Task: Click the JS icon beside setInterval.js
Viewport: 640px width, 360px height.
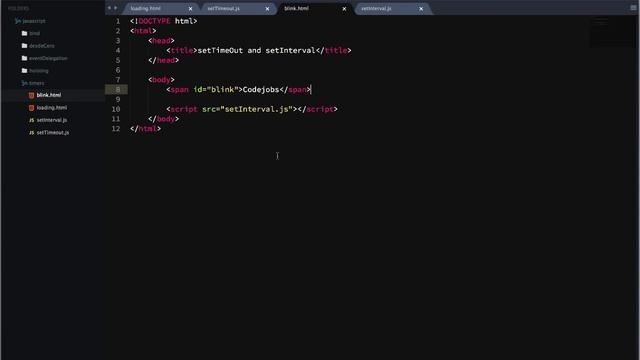Action: (x=31, y=120)
